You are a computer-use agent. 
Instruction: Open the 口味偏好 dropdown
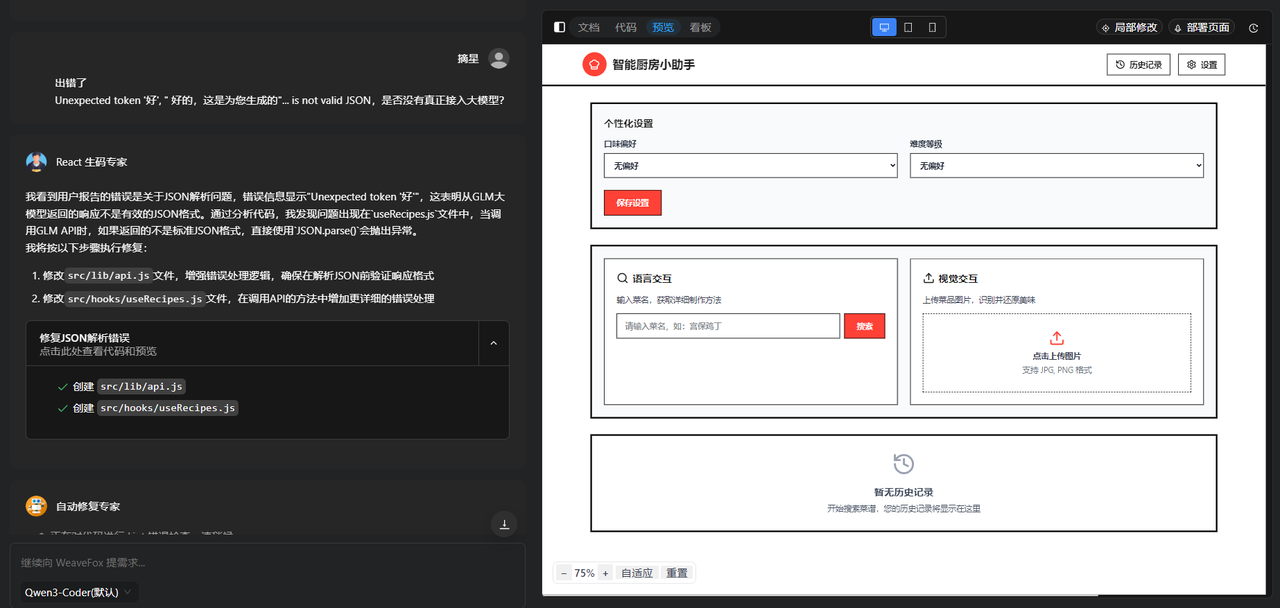pyautogui.click(x=750, y=166)
